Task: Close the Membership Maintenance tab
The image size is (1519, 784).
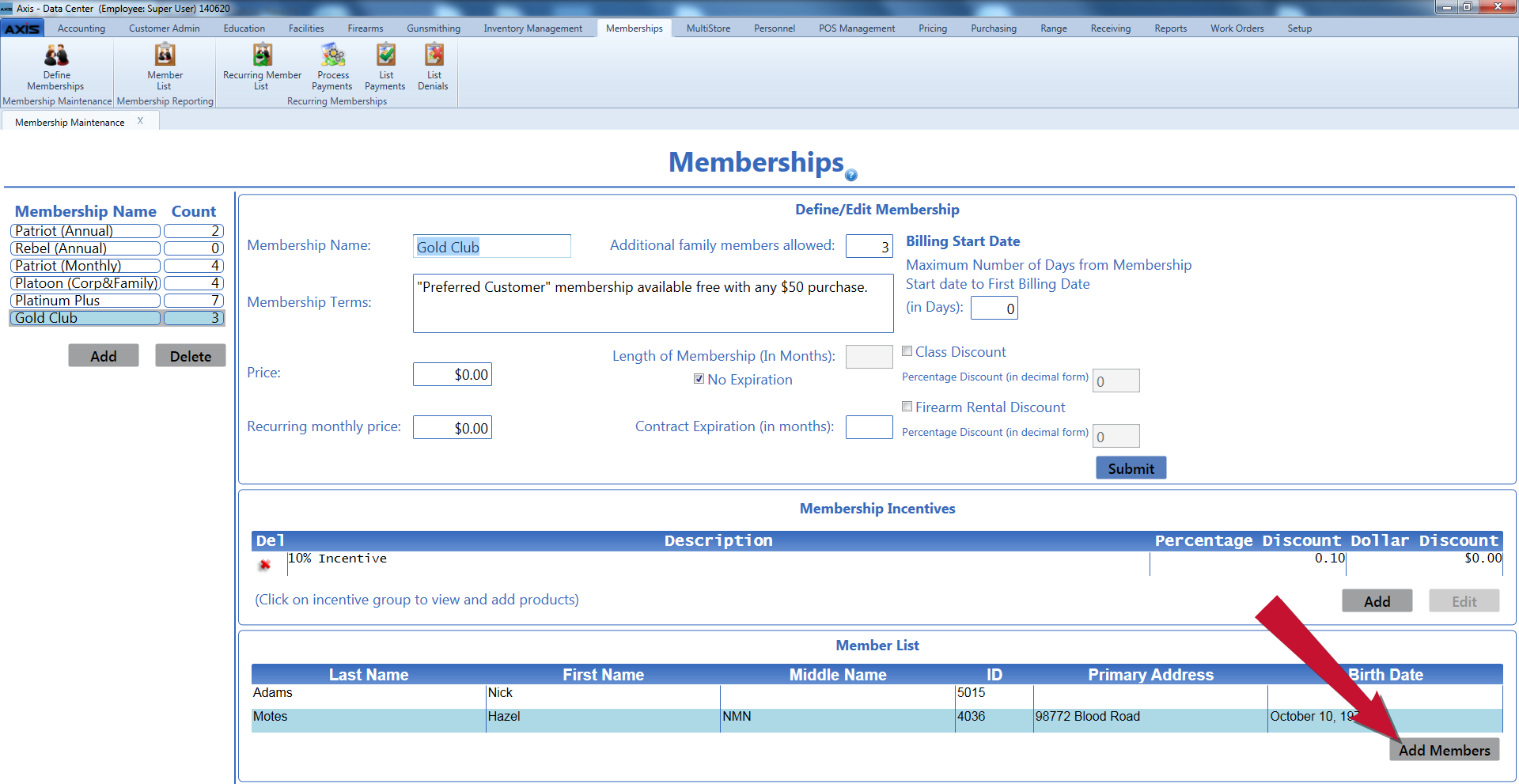Action: [140, 121]
